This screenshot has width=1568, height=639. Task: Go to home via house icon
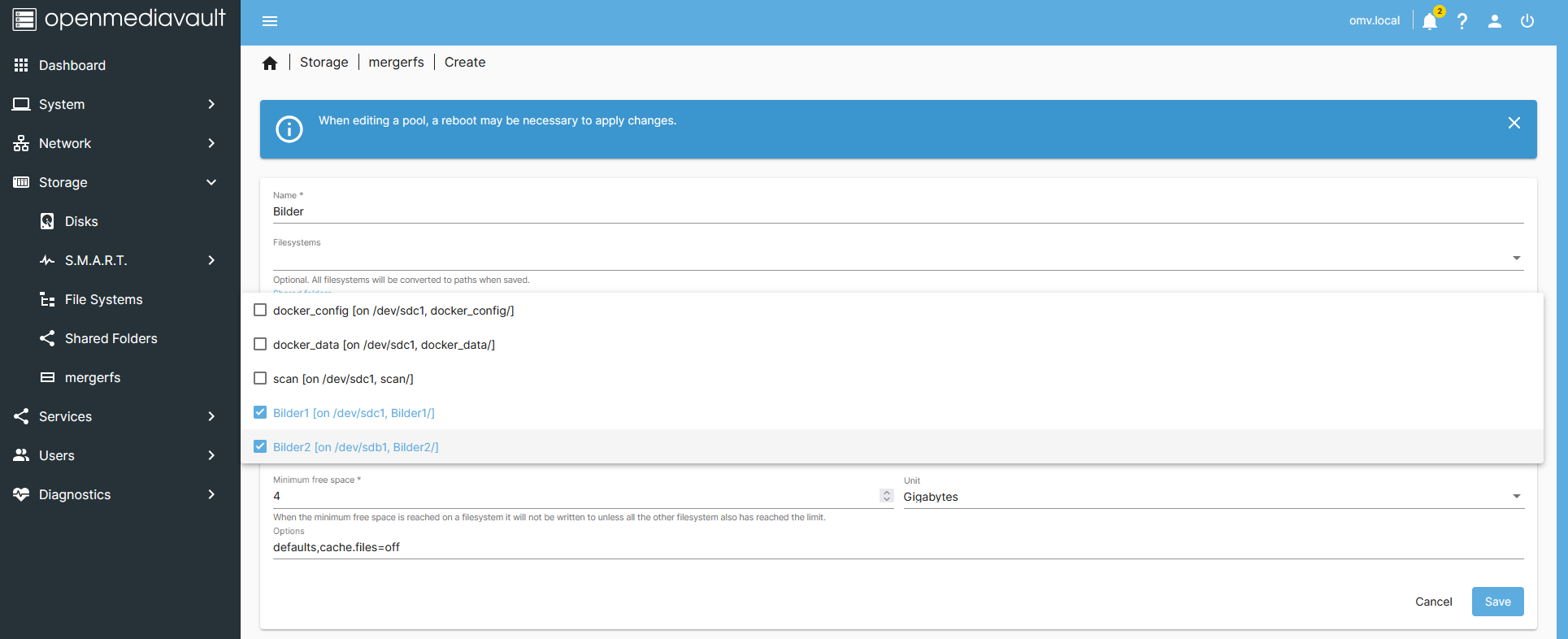coord(270,63)
